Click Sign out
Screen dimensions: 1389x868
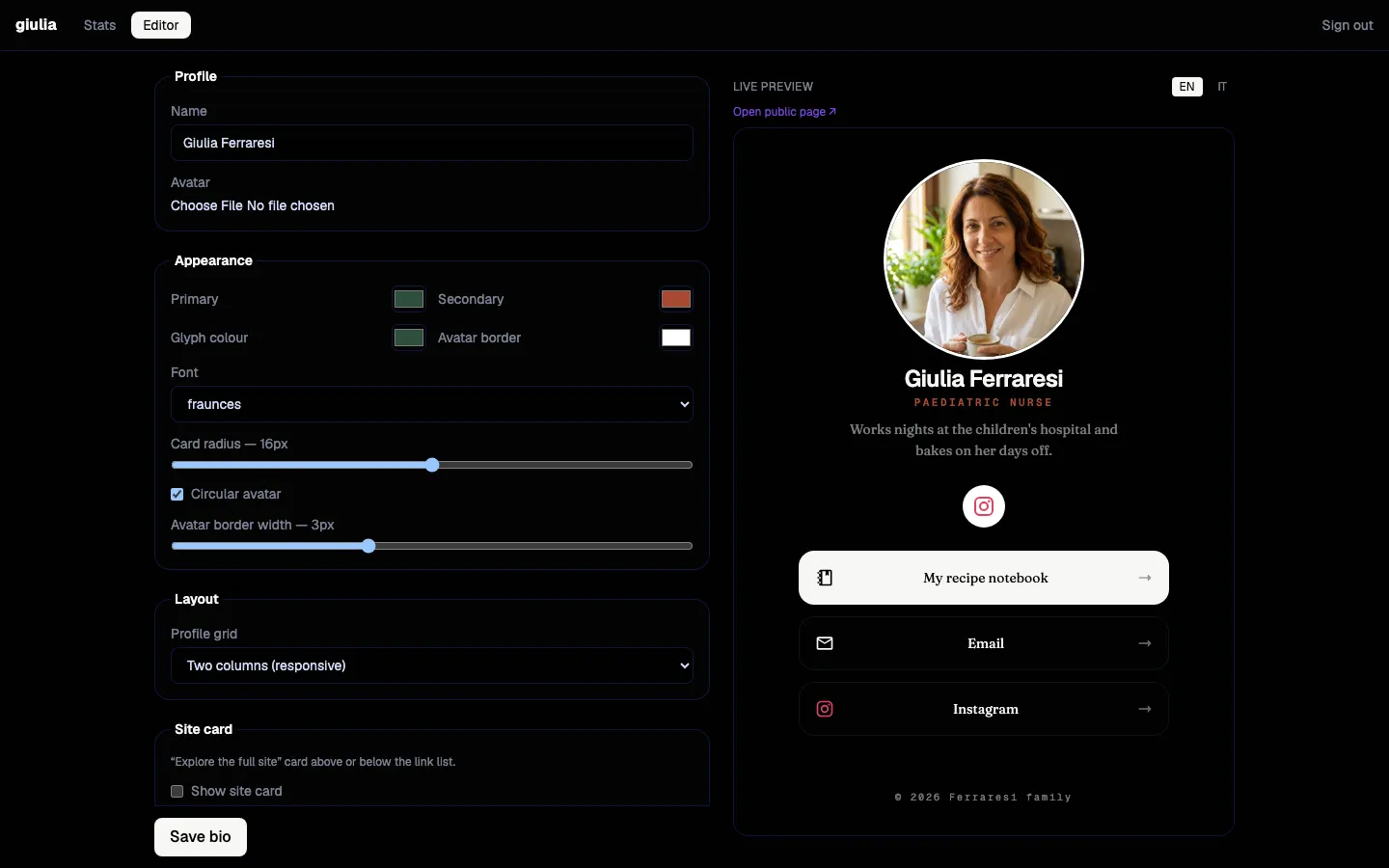pos(1348,25)
